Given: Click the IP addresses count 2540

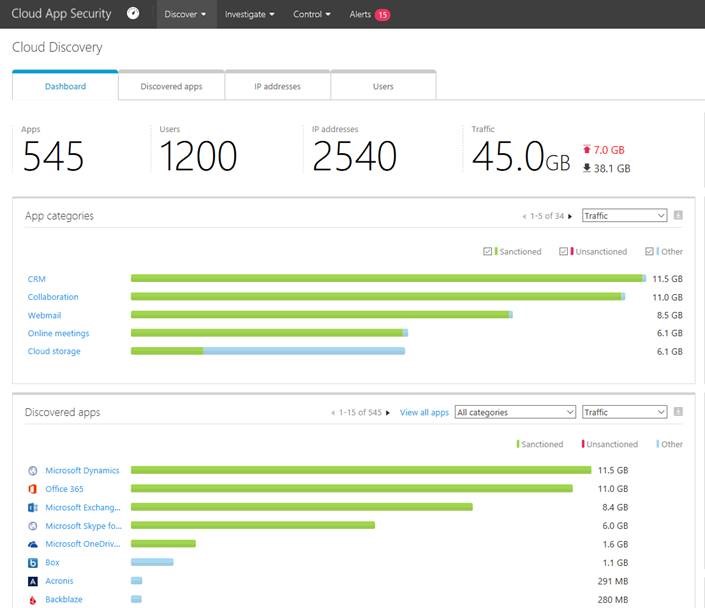Looking at the screenshot, I should point(354,156).
